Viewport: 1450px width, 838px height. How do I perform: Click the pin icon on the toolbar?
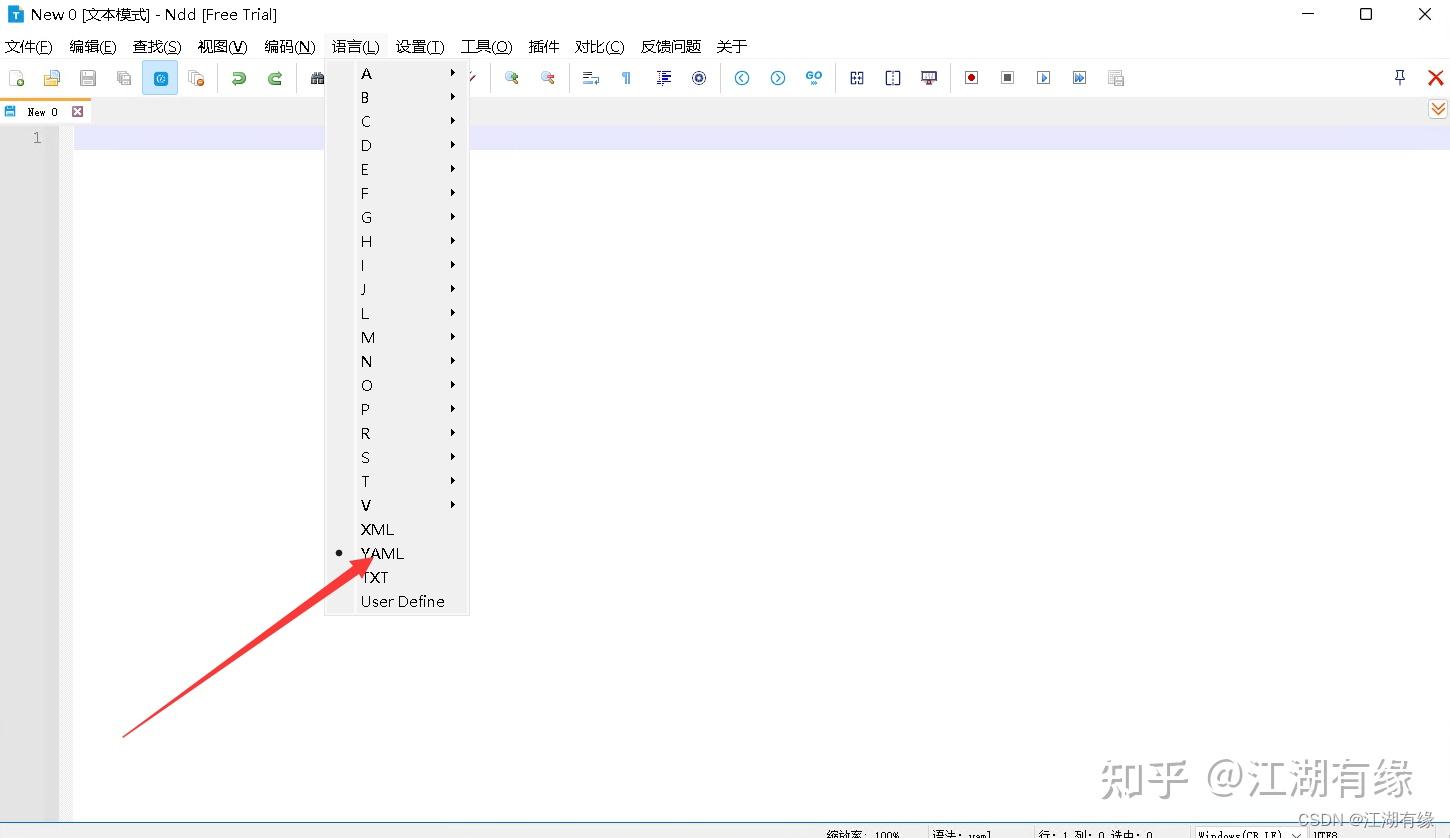tap(1398, 77)
